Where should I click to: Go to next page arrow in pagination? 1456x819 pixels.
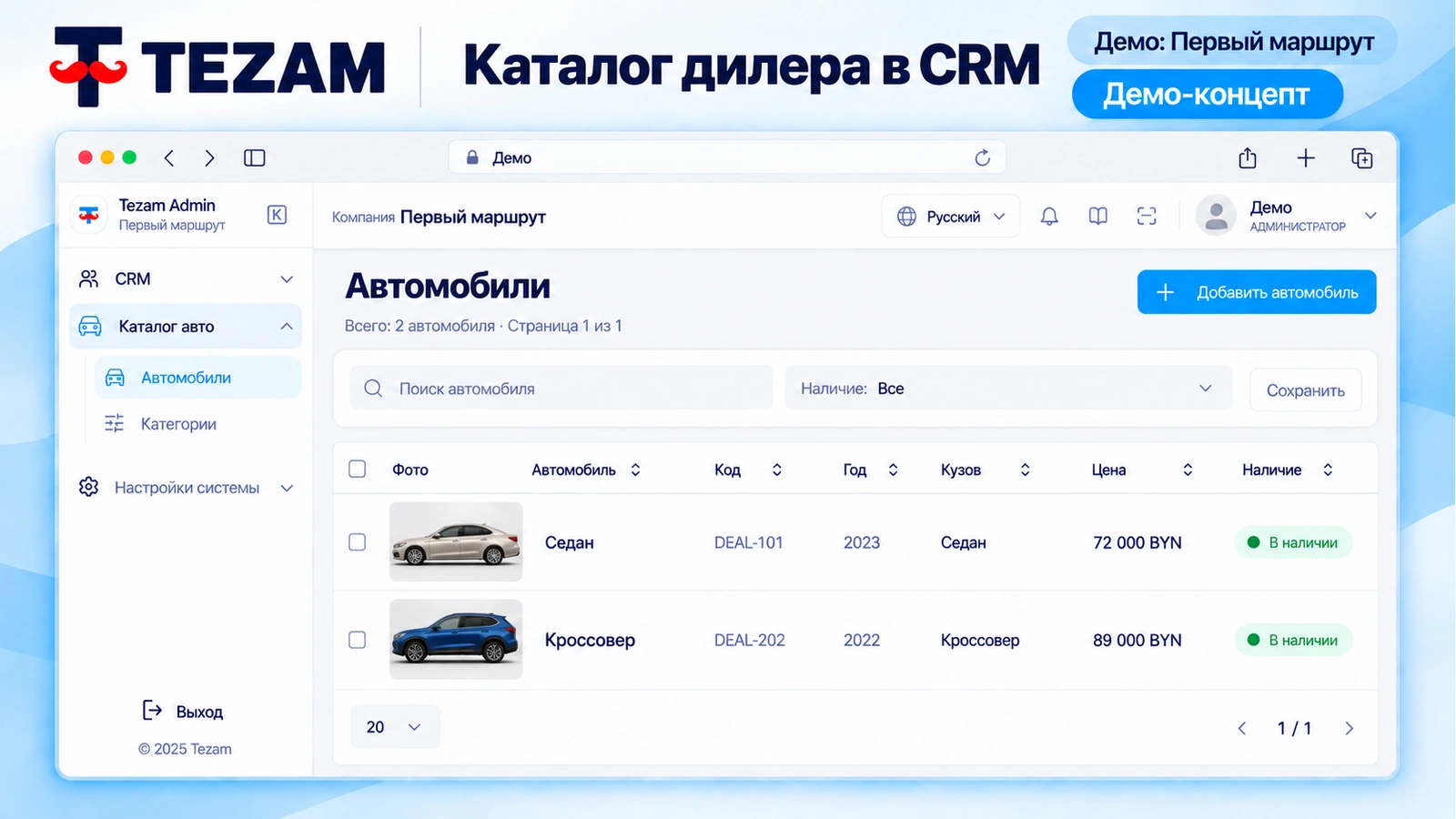1349,728
